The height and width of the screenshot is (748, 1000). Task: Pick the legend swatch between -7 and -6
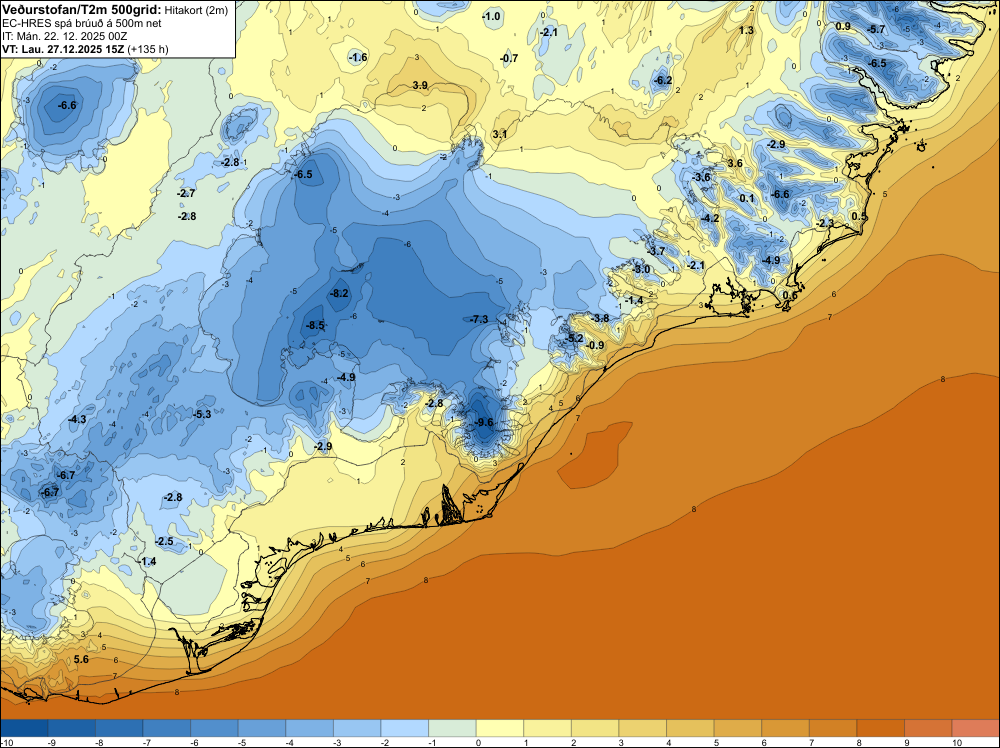click(x=167, y=728)
